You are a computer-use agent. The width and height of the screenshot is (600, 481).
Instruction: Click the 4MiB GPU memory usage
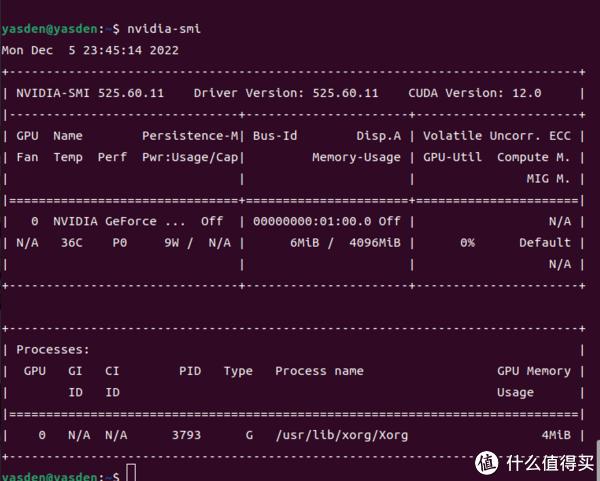pos(556,435)
